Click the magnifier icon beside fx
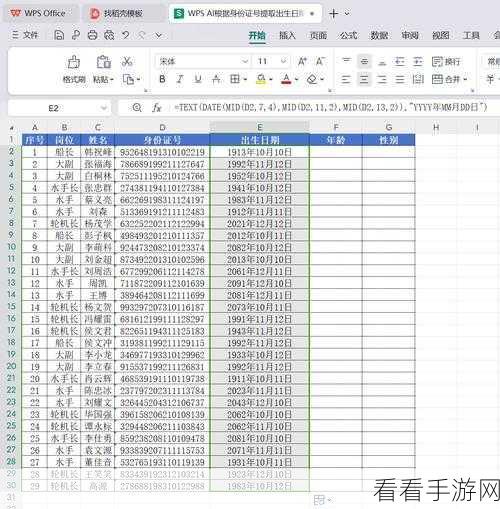 click(x=137, y=108)
